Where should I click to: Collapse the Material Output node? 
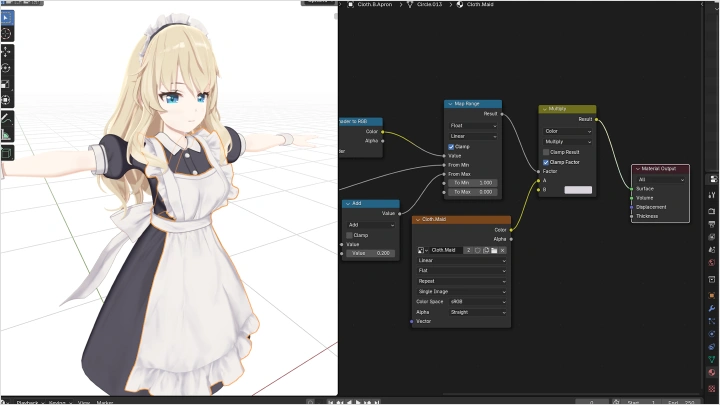click(x=637, y=169)
